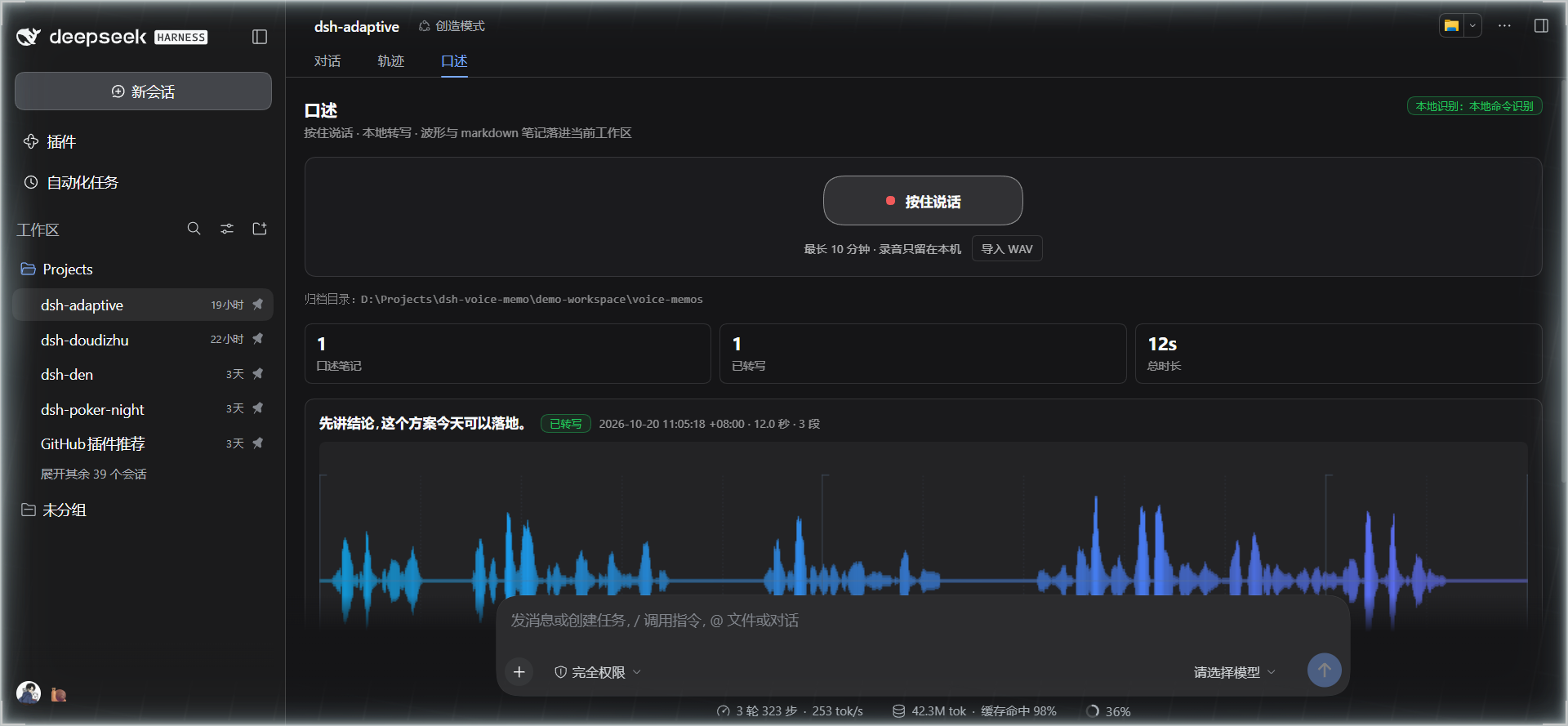Image resolution: width=1568 pixels, height=726 pixels.
Task: Collapse the left sidebar panel icon
Action: (x=260, y=37)
